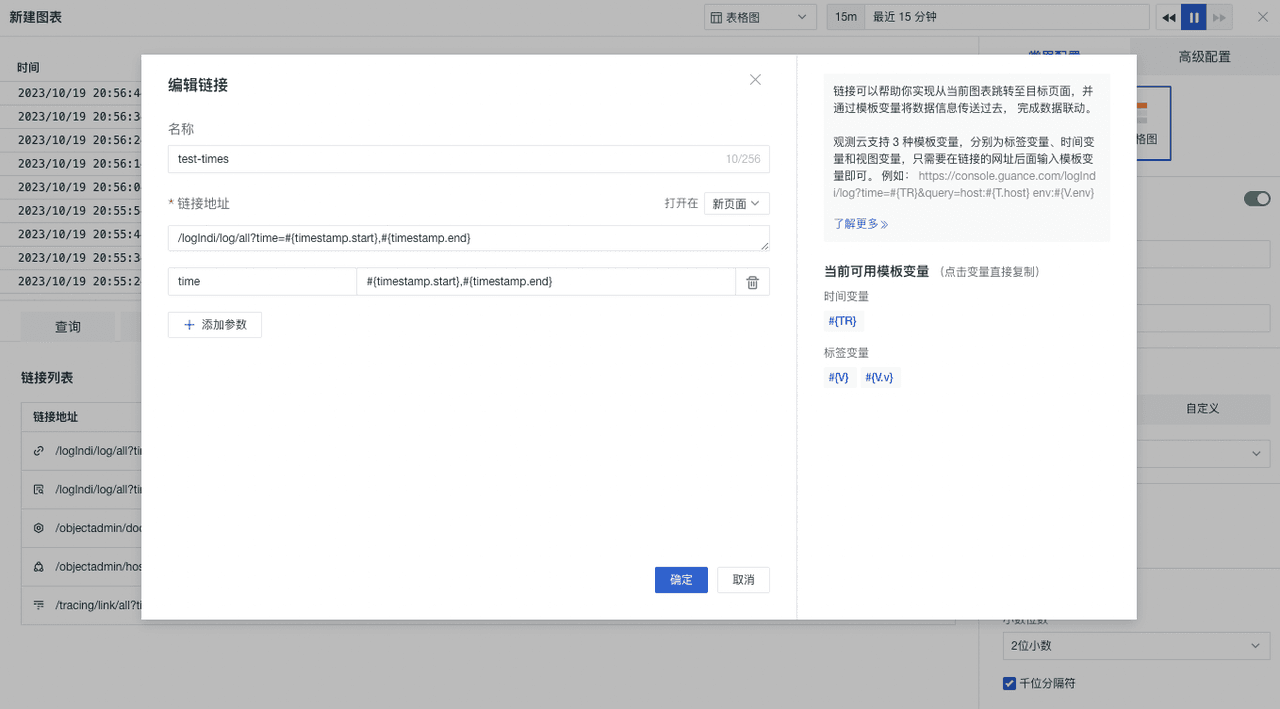Image resolution: width=1280 pixels, height=709 pixels.
Task: Close the 编辑链接 dialog with X icon
Action: (755, 80)
